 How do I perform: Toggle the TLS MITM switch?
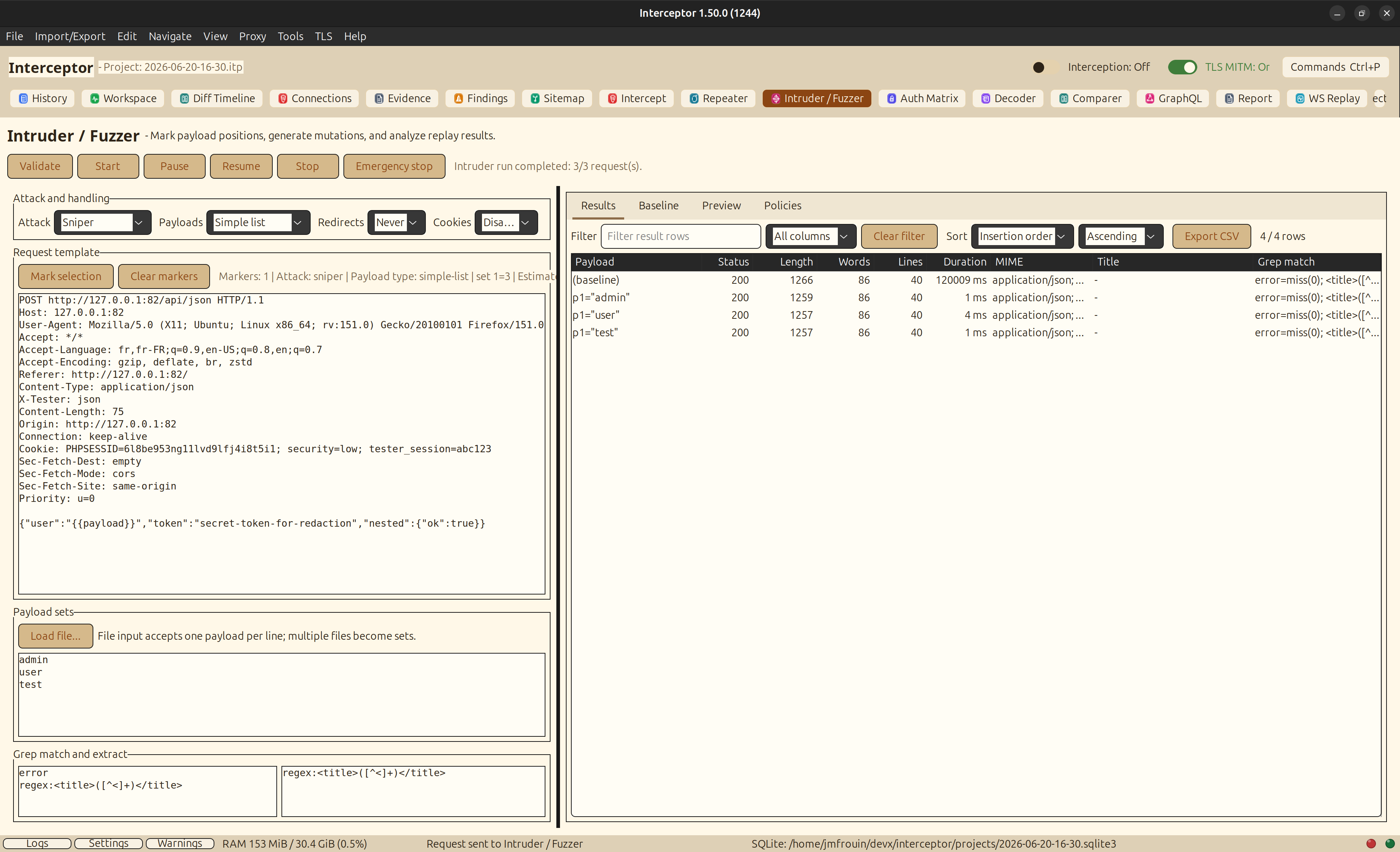[x=1182, y=67]
